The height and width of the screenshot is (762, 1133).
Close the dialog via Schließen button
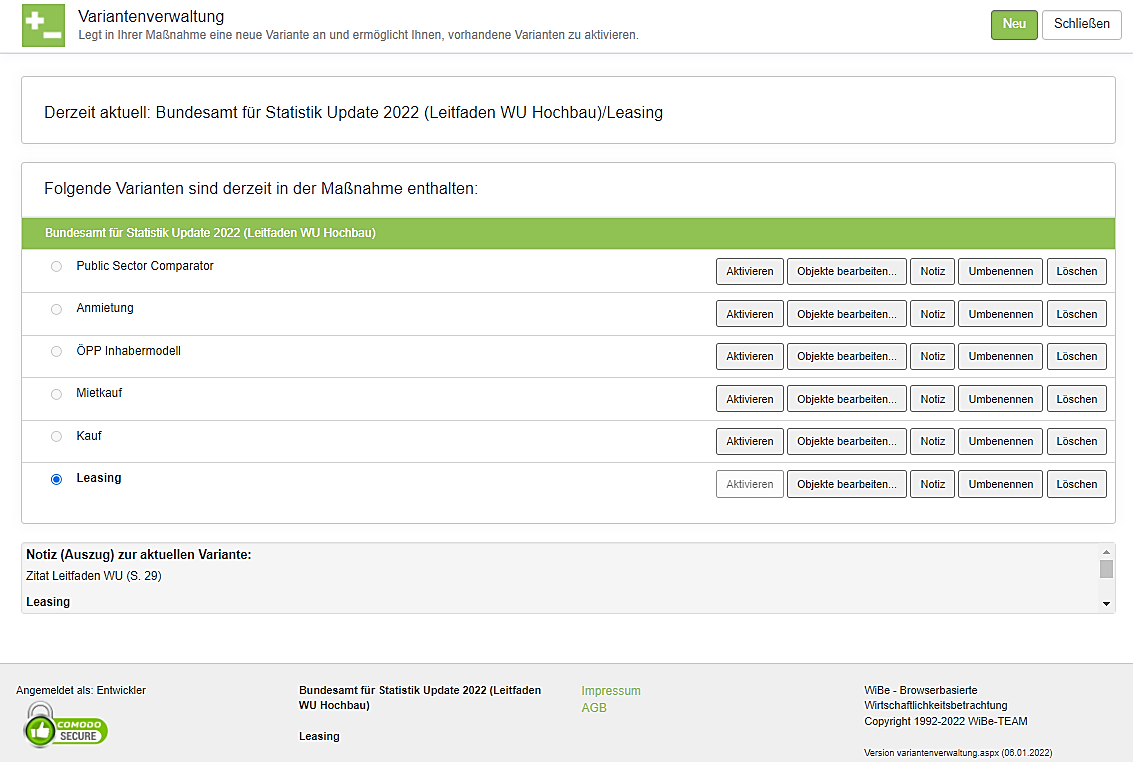coord(1081,25)
